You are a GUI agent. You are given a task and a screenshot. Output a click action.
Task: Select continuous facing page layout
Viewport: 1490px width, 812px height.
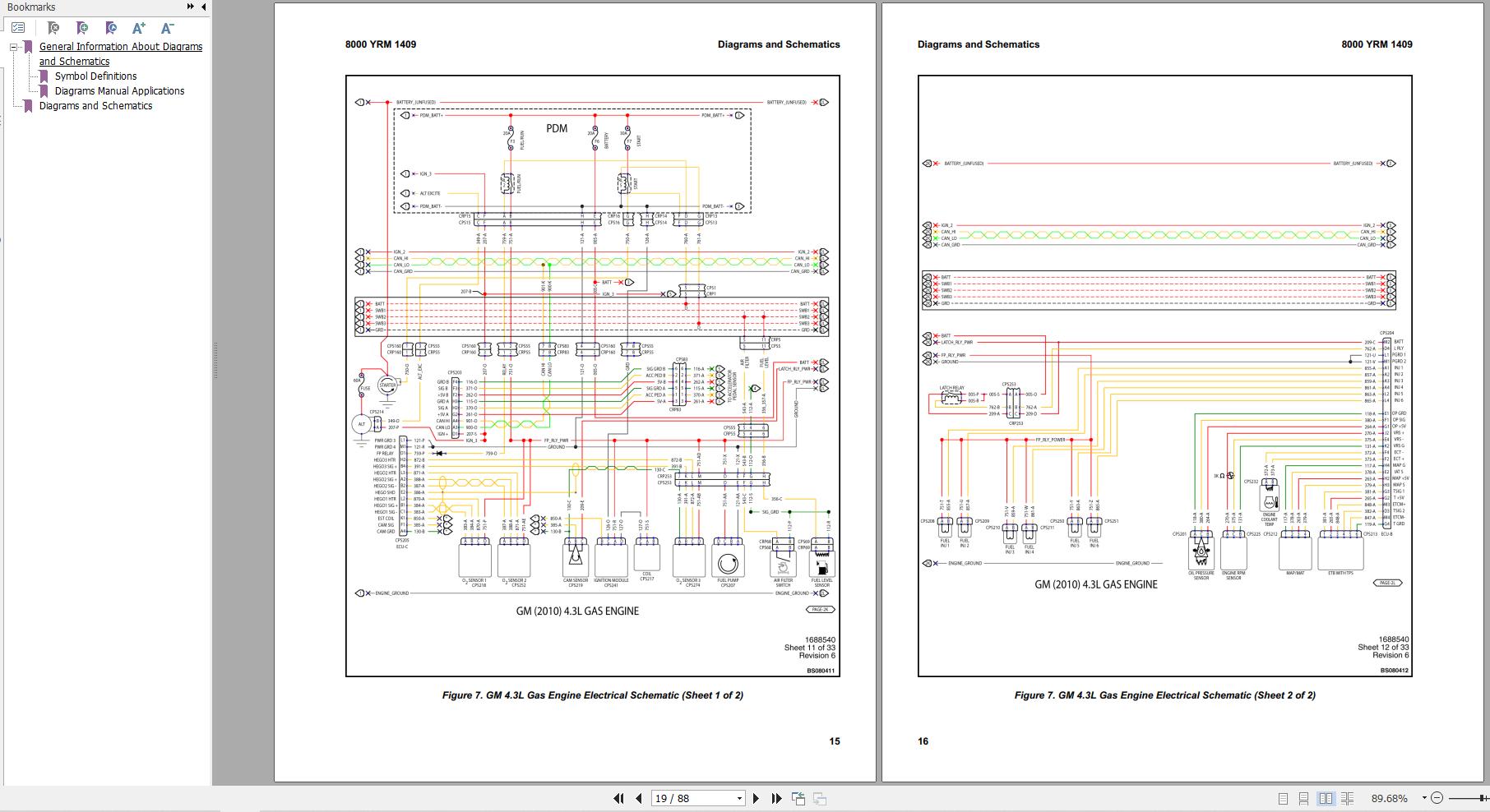1347,798
